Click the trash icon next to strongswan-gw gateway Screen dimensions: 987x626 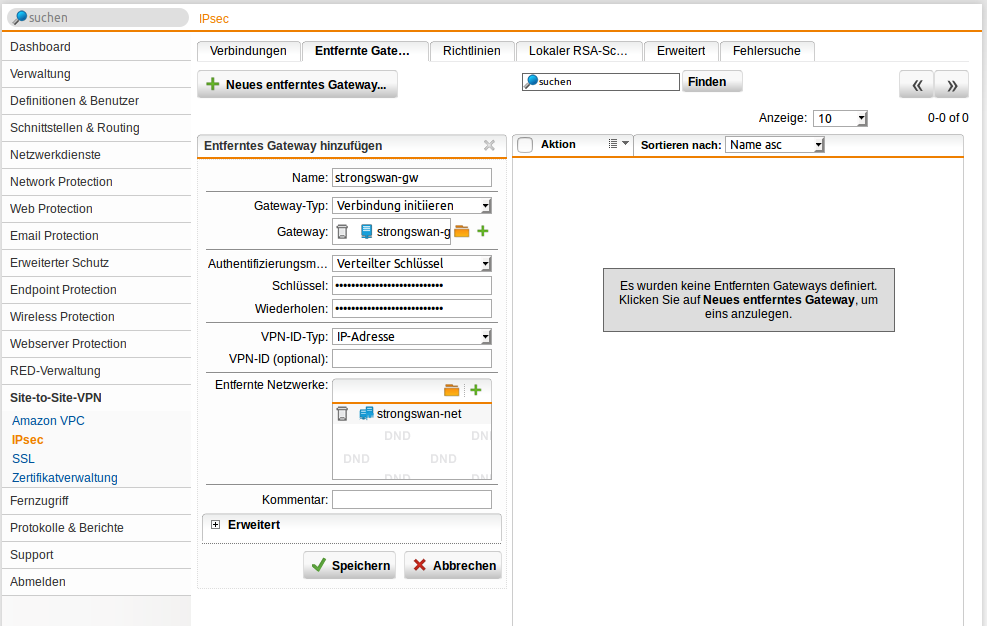click(x=342, y=231)
